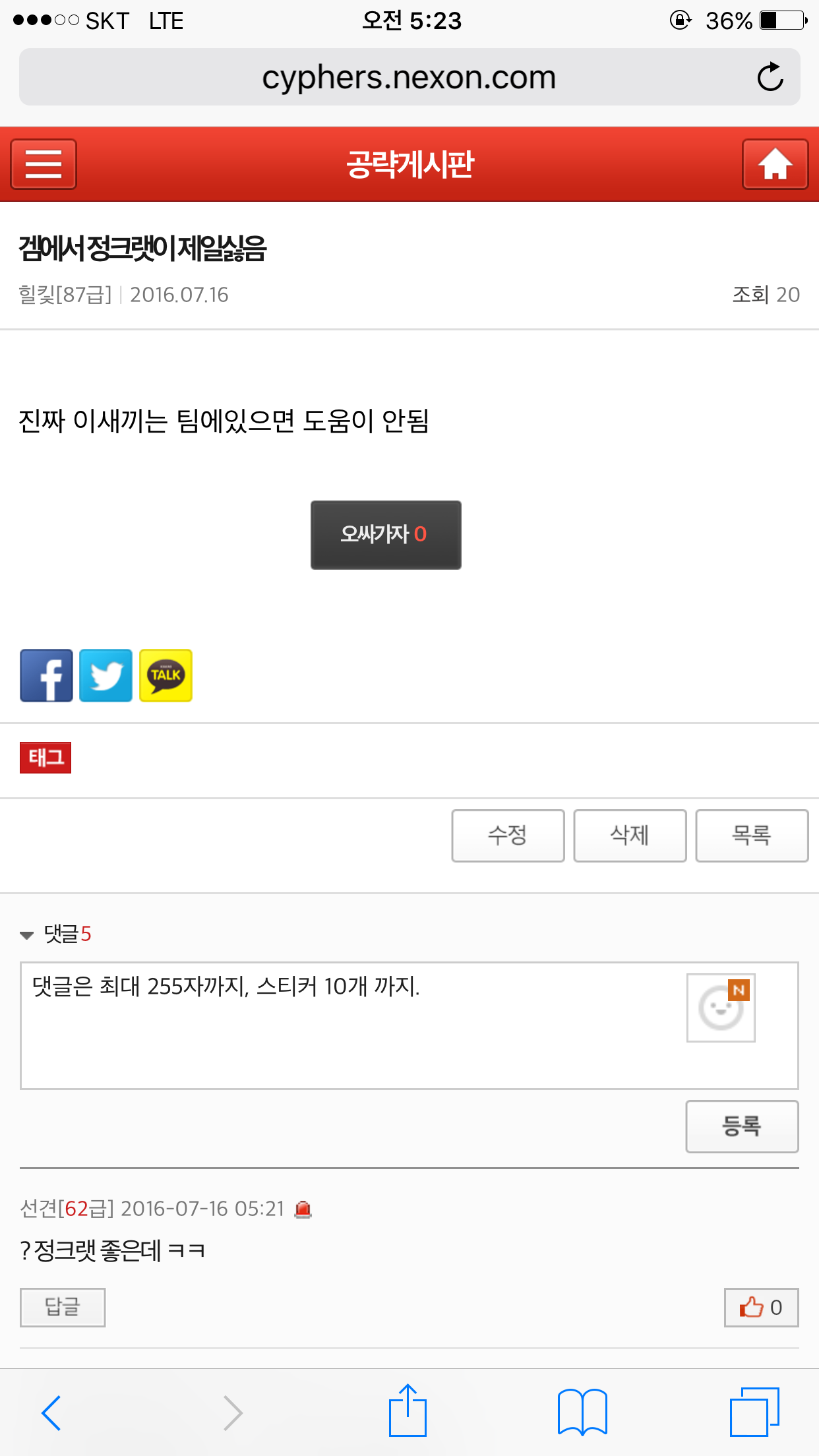The height and width of the screenshot is (1456, 819).
Task: Go to home via house icon
Action: point(775,164)
